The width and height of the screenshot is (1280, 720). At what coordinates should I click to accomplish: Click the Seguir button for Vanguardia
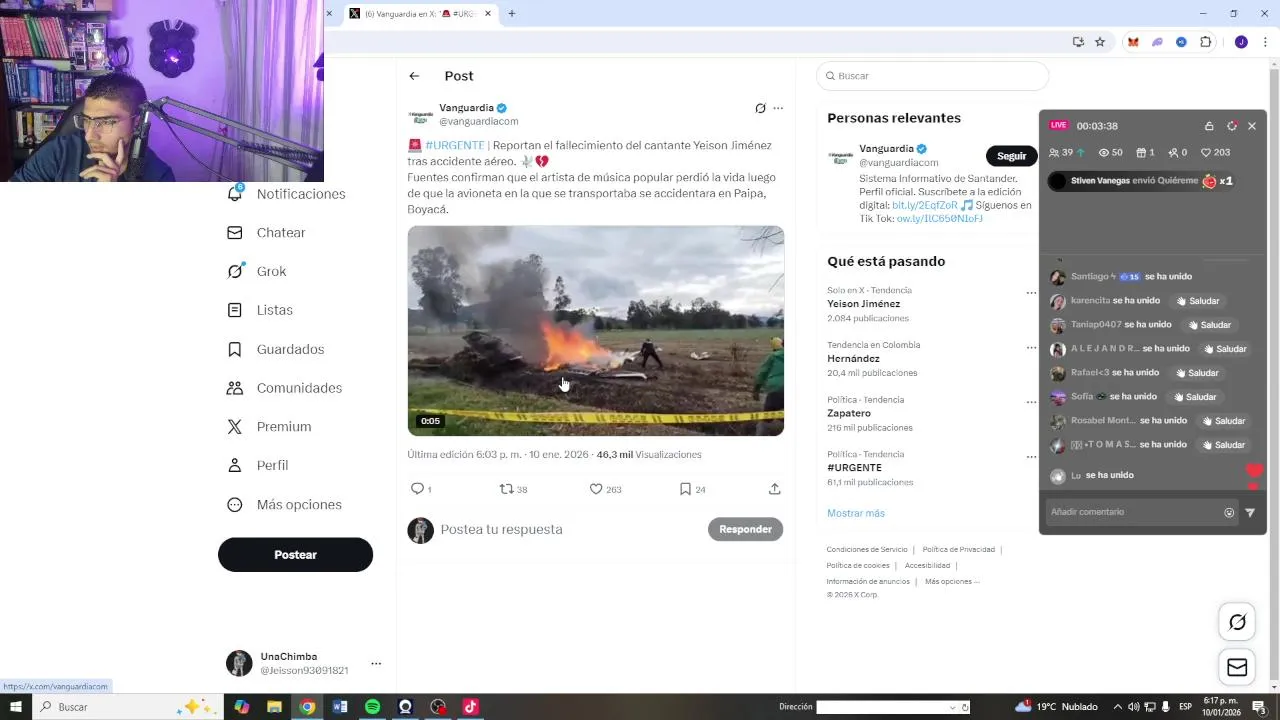pos(1011,156)
